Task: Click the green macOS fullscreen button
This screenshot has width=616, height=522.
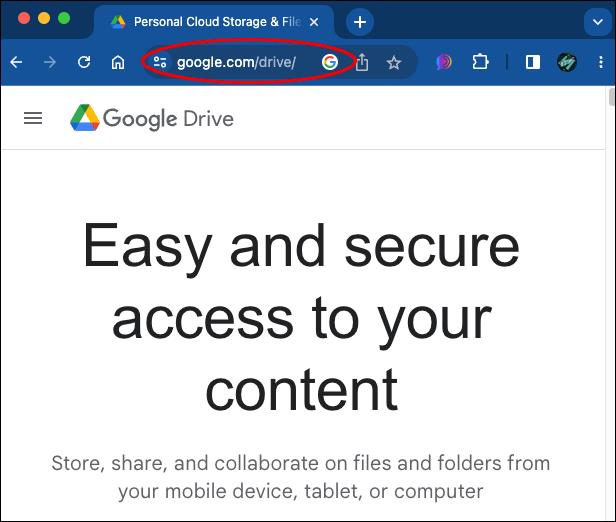Action: click(64, 18)
